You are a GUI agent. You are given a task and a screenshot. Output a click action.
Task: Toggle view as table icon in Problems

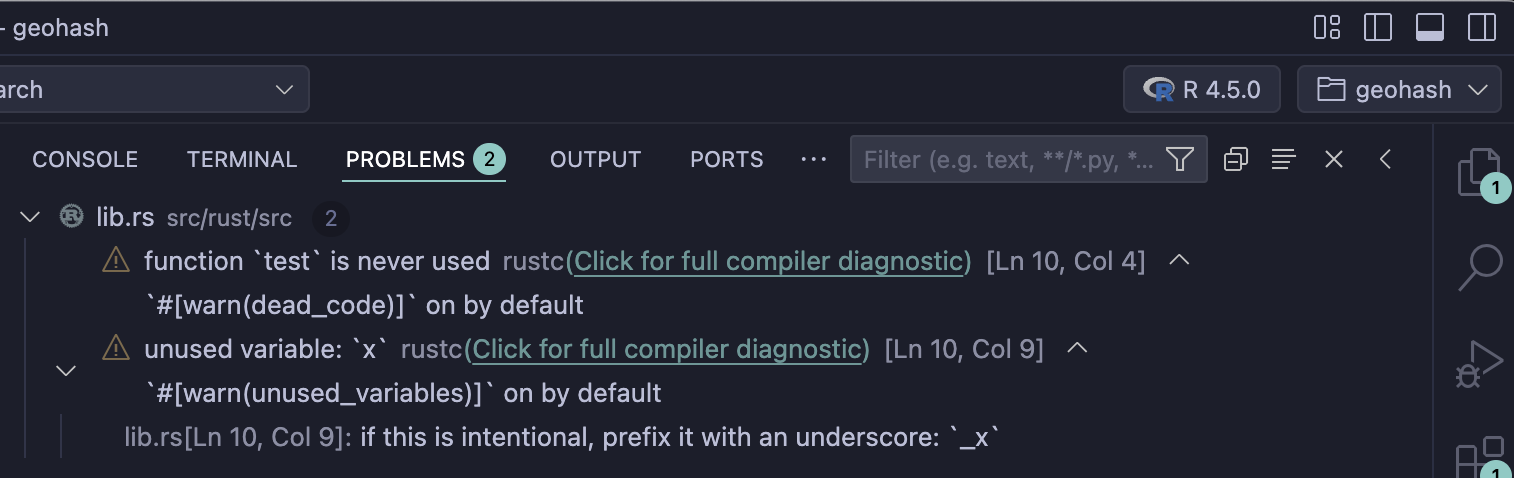[1284, 159]
